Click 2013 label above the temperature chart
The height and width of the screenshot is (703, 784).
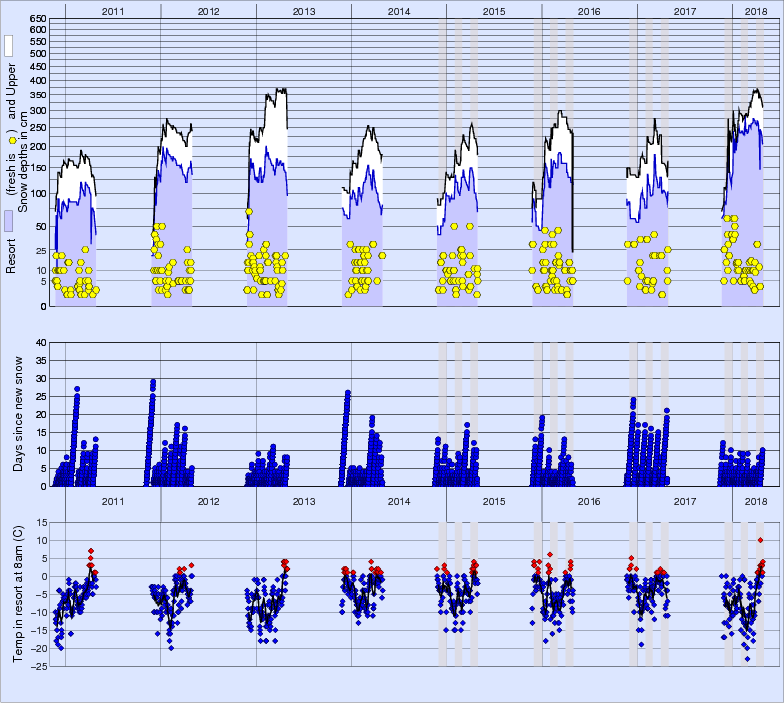[303, 501]
